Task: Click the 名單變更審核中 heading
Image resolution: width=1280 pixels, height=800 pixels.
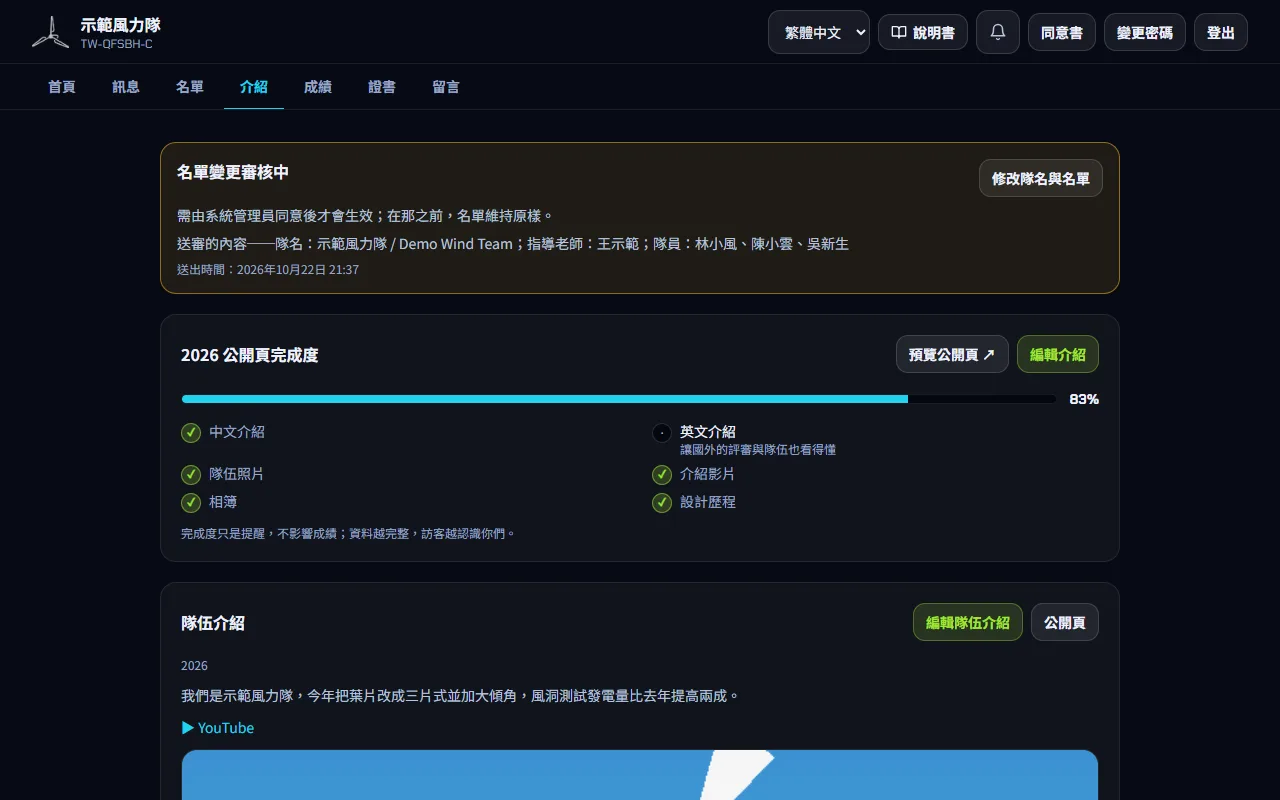Action: click(233, 172)
